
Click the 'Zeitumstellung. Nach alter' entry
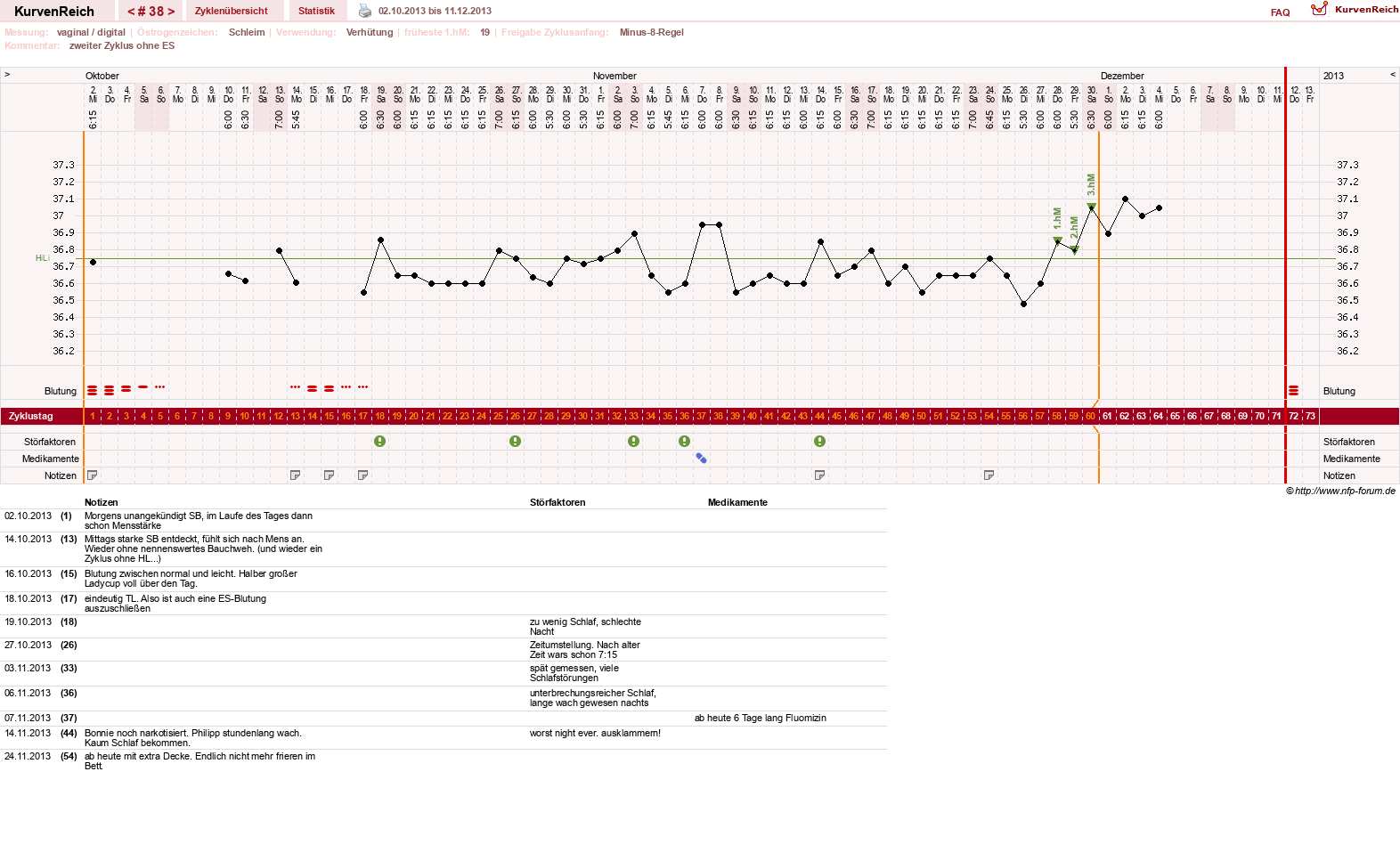(585, 645)
